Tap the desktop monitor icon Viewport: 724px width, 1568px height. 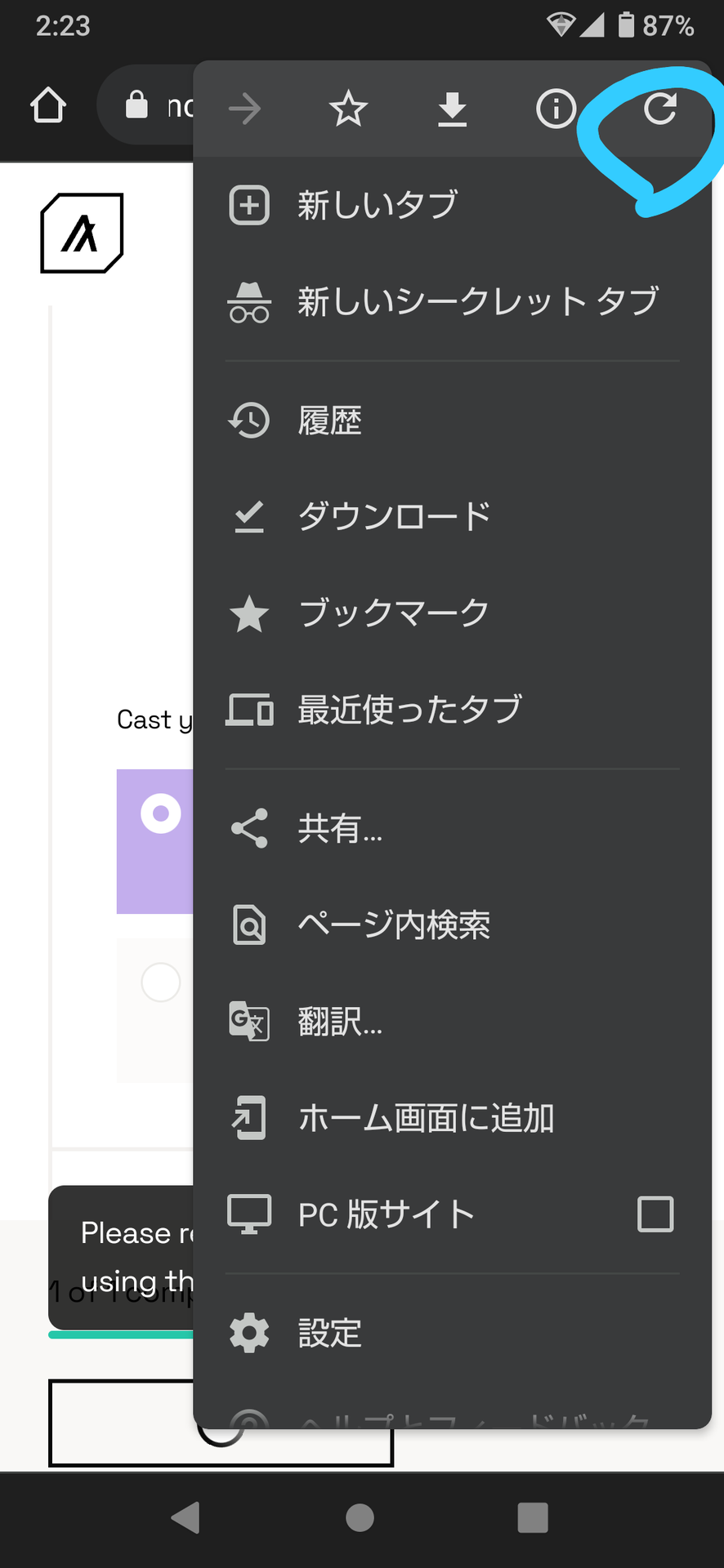249,1214
